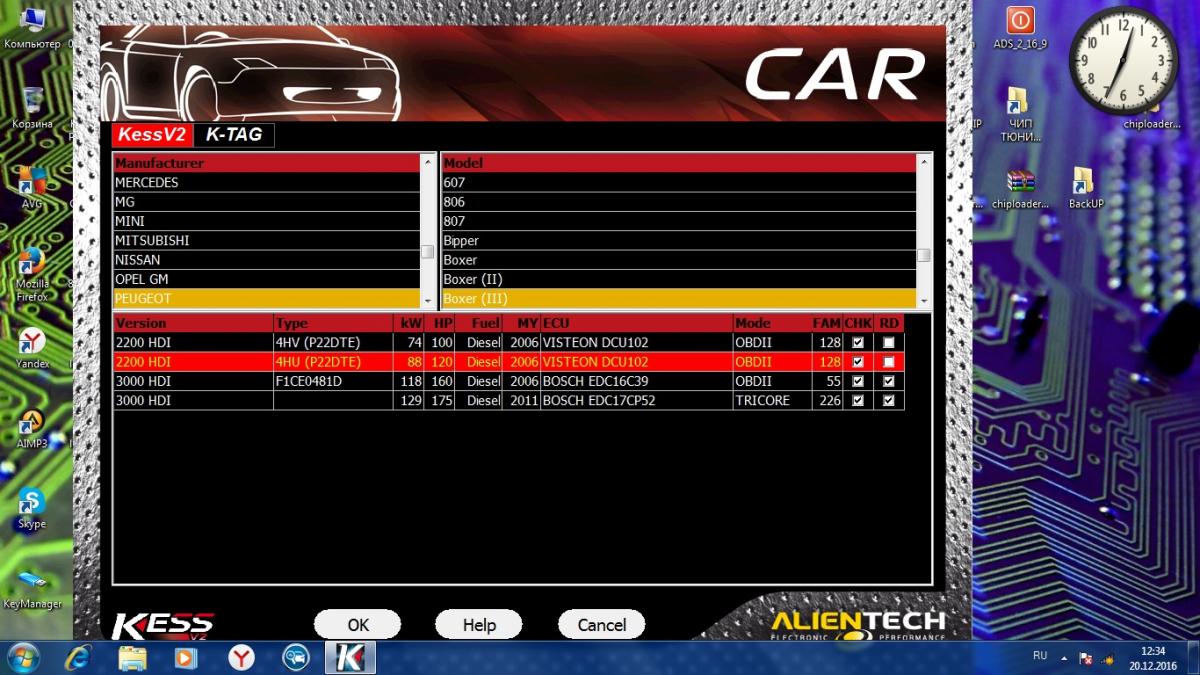The image size is (1200, 675).
Task: Switch to the KessV2 tab
Action: pos(152,134)
